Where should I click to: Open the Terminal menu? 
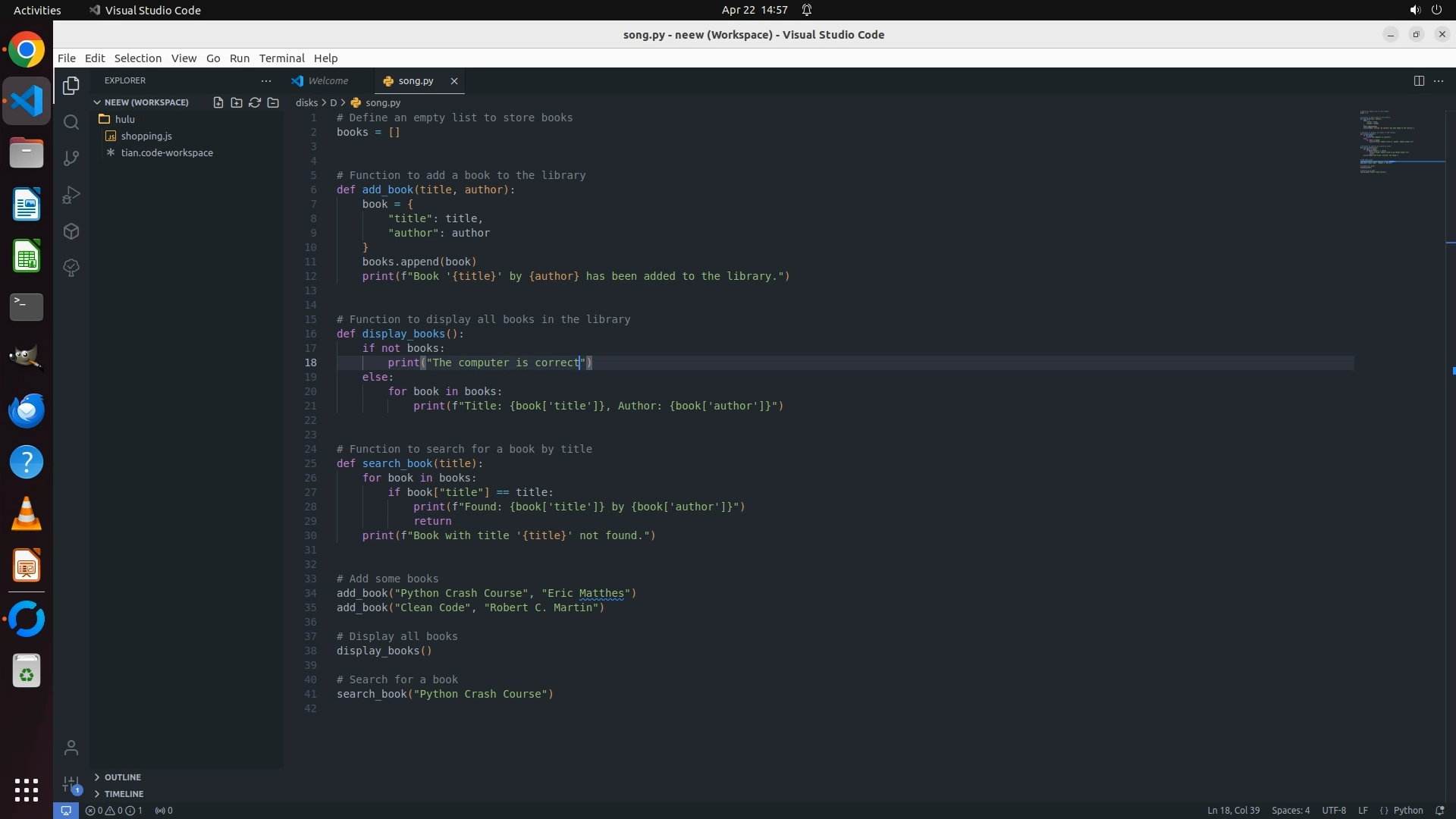click(281, 58)
